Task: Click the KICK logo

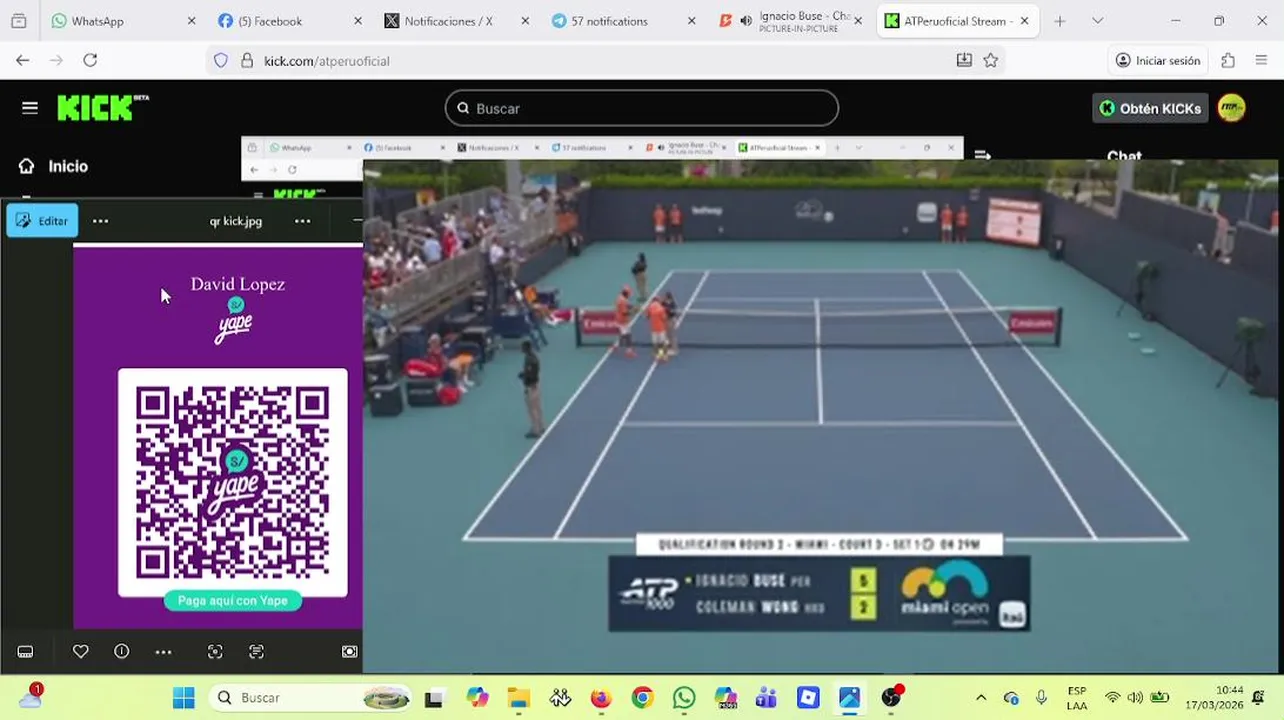Action: pos(103,108)
